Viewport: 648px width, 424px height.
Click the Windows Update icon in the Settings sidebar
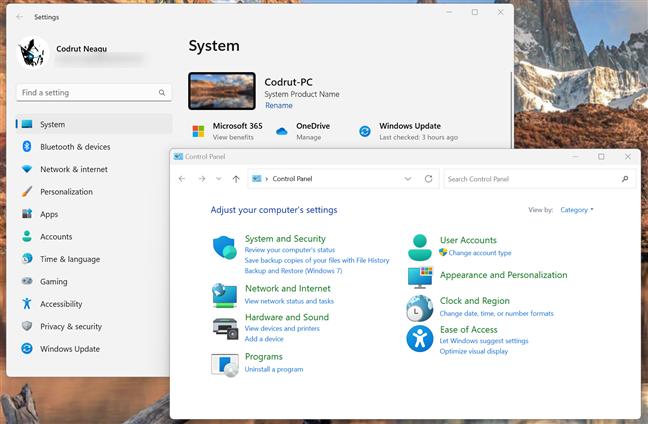pos(27,348)
